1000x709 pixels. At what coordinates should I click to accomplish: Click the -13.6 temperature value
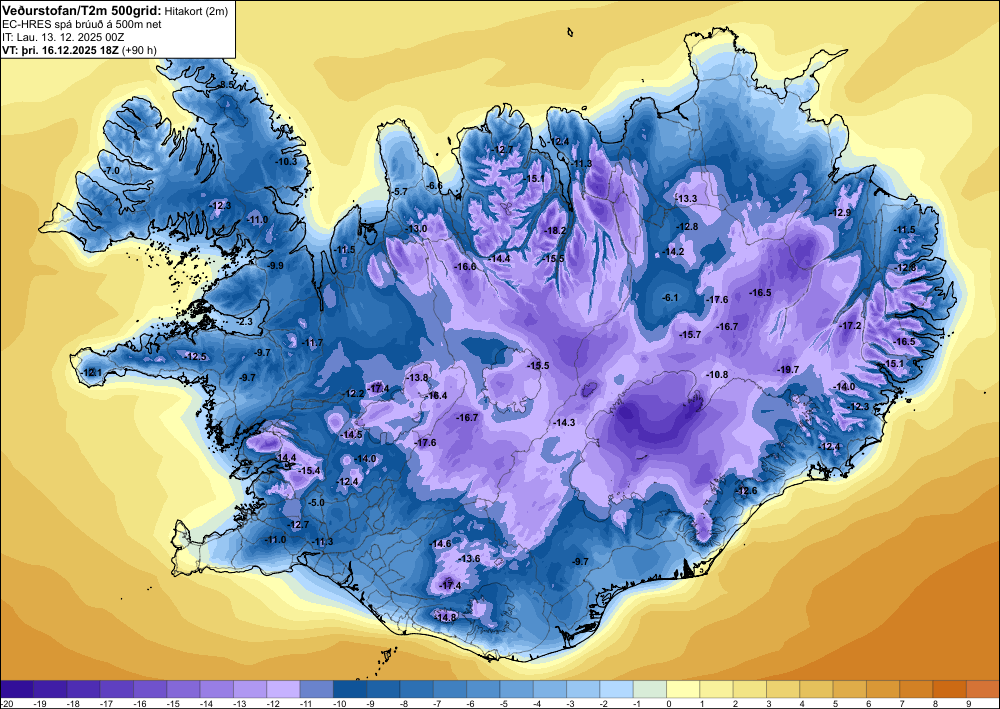click(469, 559)
